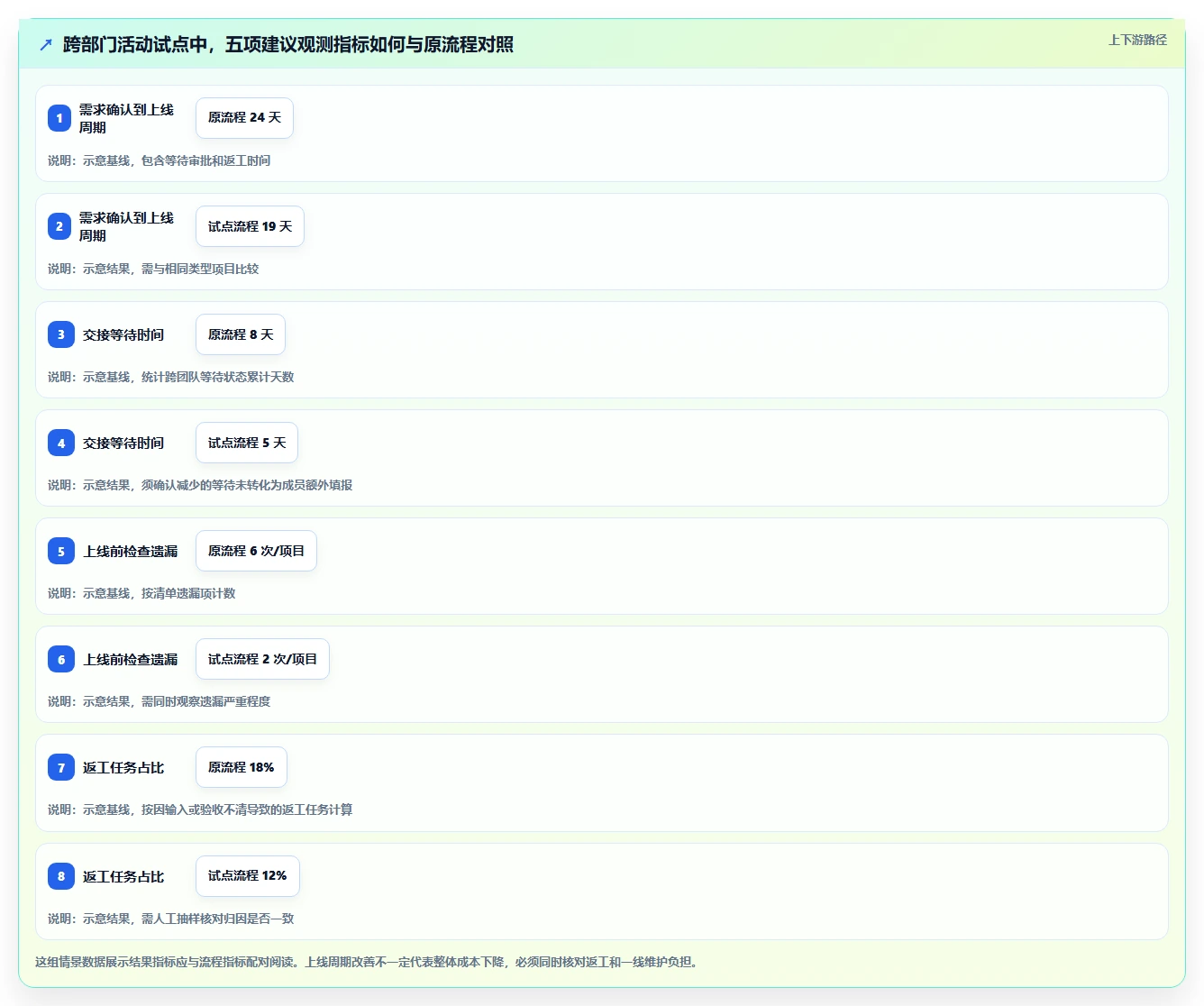The image size is (1204, 1006).
Task: Click note about 须确认减少的等待未转化为成员额外填报
Action: tap(200, 485)
